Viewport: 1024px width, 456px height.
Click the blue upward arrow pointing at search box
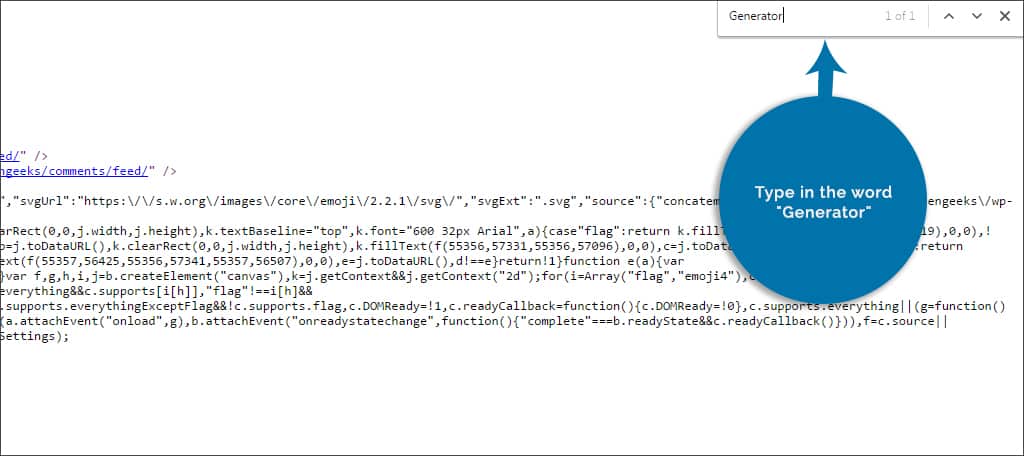[x=825, y=69]
